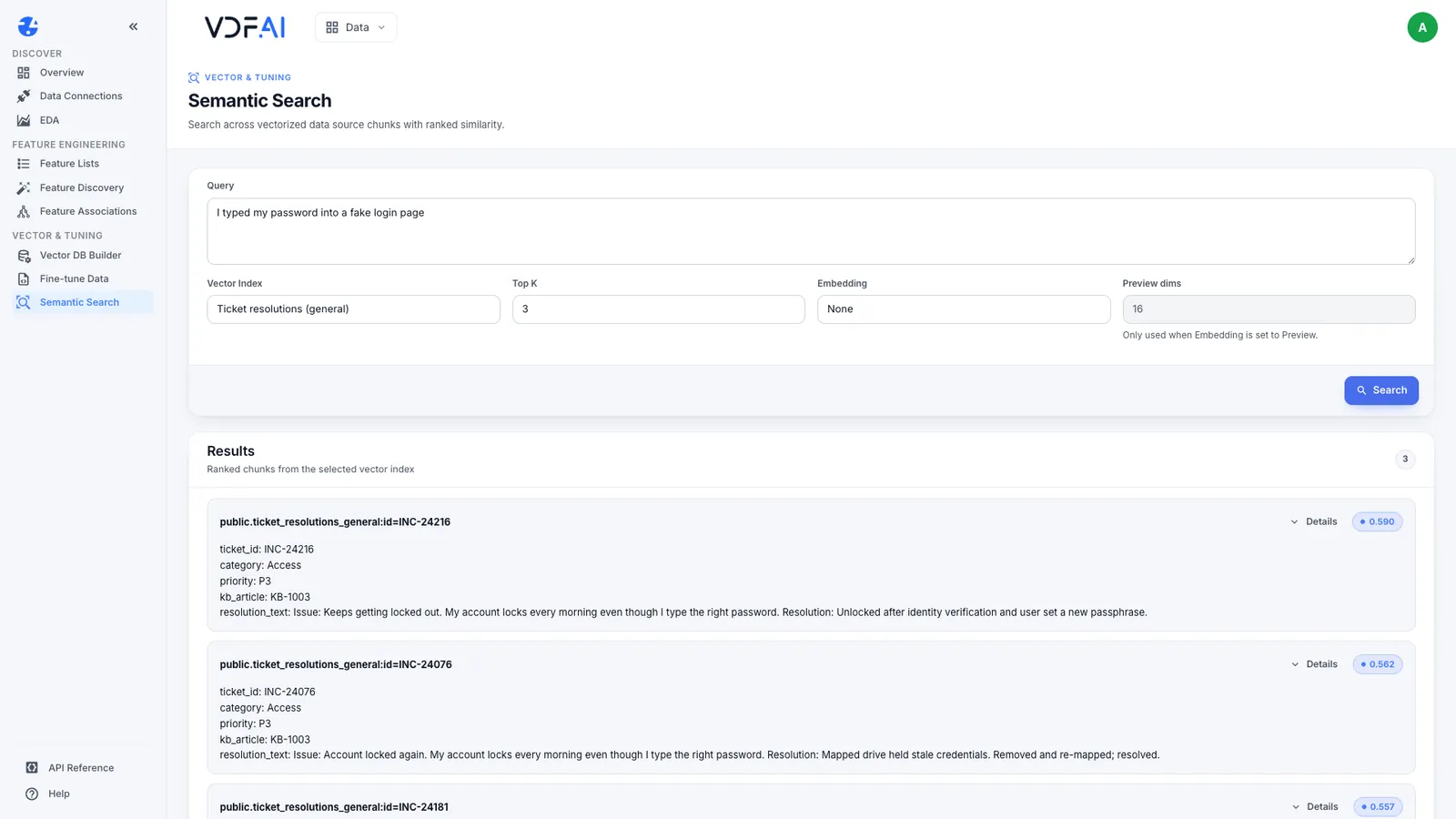Click the blue app logo in sidebar
Image resolution: width=1456 pixels, height=819 pixels.
click(x=28, y=26)
